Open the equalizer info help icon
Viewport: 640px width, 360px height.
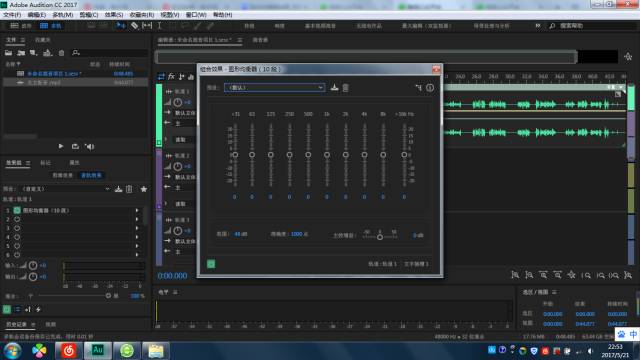[x=430, y=87]
